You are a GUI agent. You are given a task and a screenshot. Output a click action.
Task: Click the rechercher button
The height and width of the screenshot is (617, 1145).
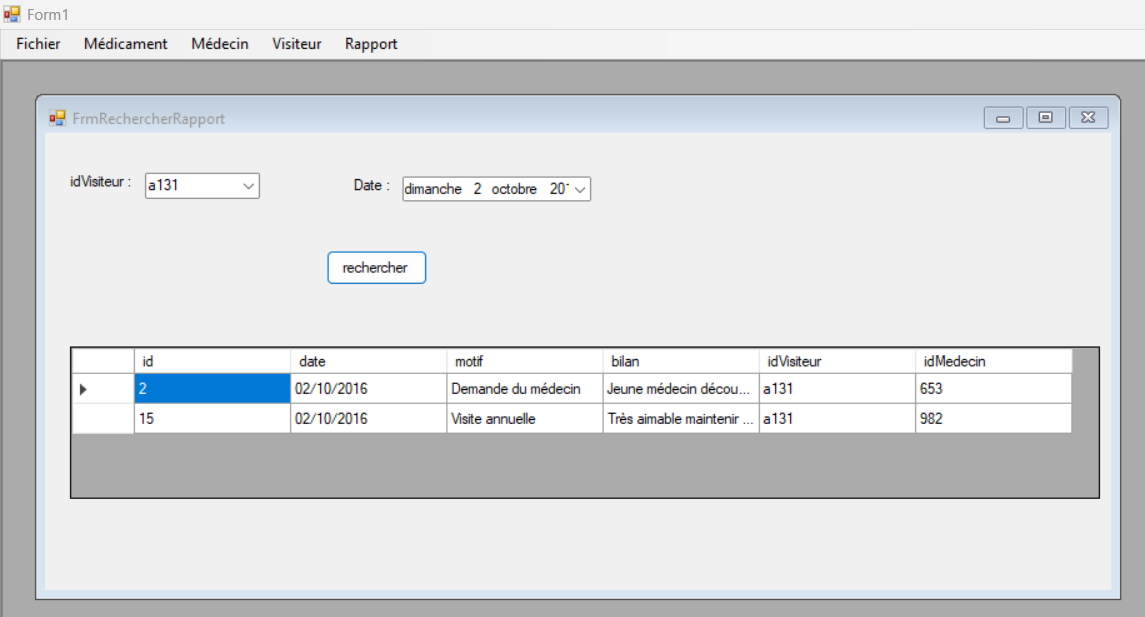pyautogui.click(x=376, y=268)
